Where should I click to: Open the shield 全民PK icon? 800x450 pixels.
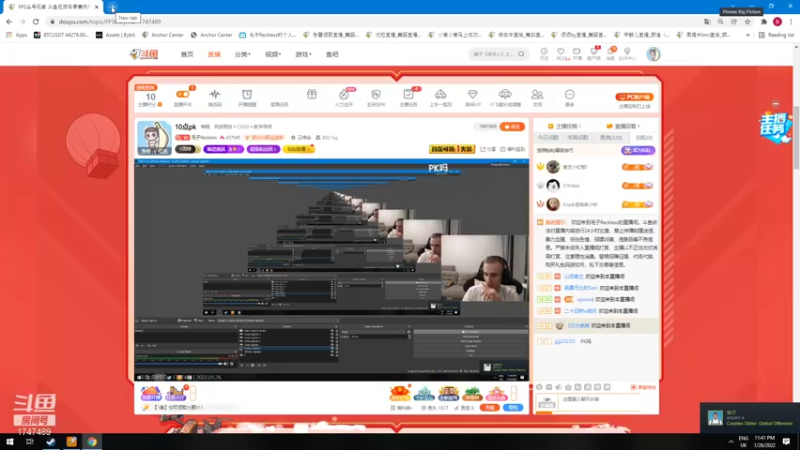pos(376,94)
